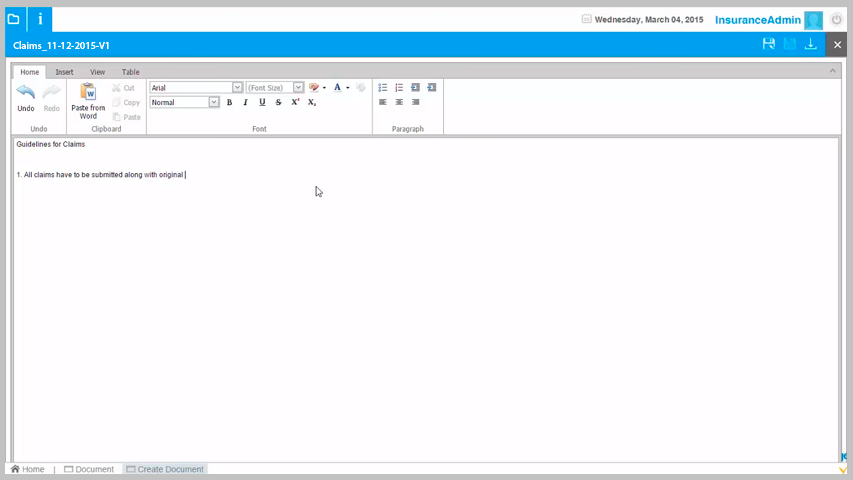This screenshot has width=853, height=480.
Task: Apply italic formatting
Action: (245, 102)
